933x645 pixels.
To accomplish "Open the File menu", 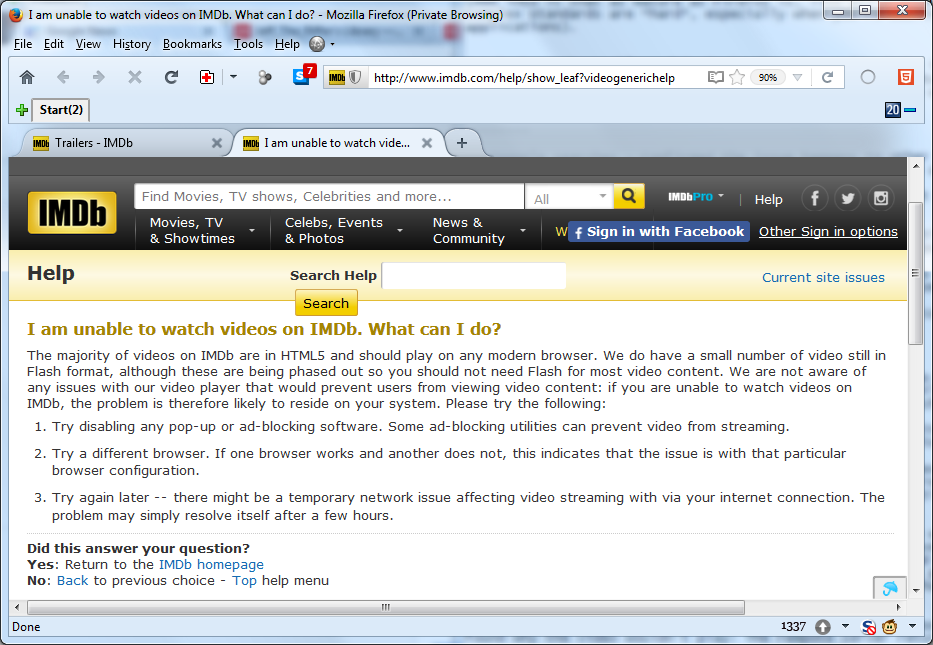I will point(23,44).
